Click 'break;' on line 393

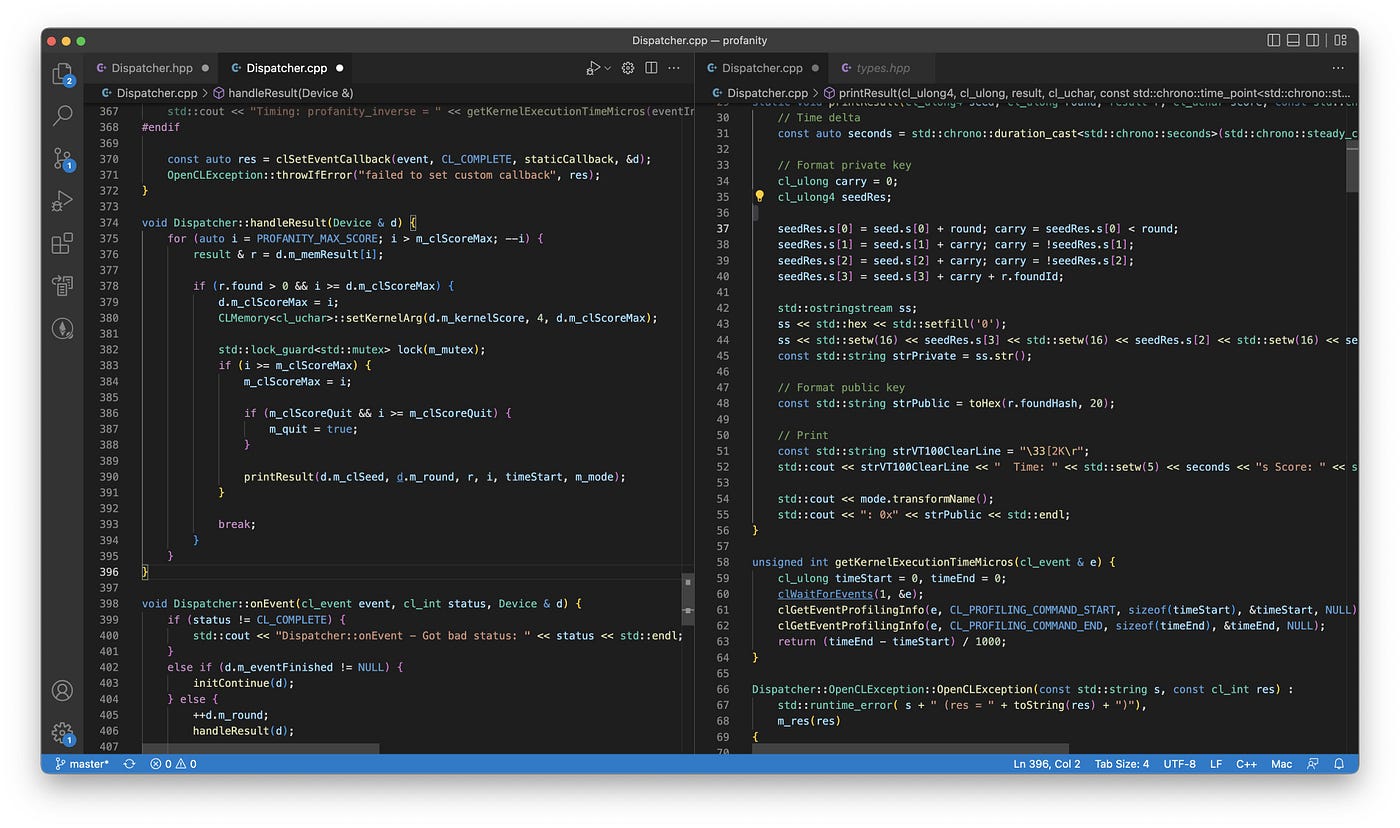point(237,524)
